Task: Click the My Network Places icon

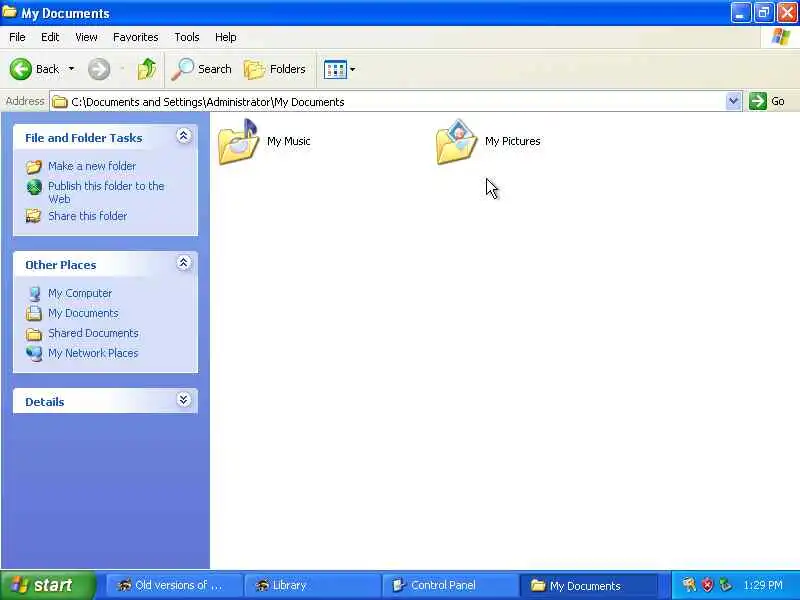Action: pos(34,353)
